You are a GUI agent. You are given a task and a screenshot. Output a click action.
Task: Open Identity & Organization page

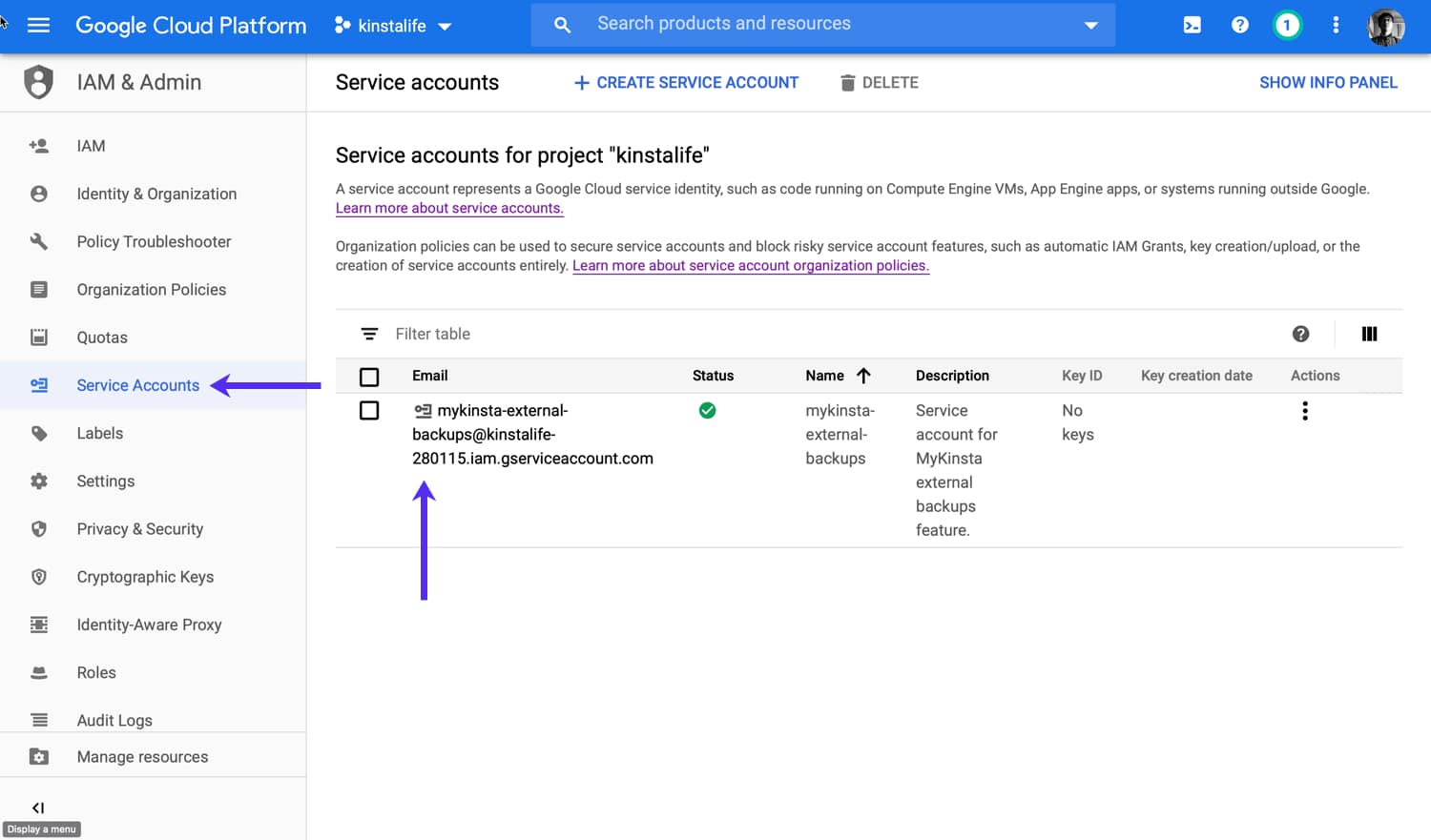coord(156,194)
